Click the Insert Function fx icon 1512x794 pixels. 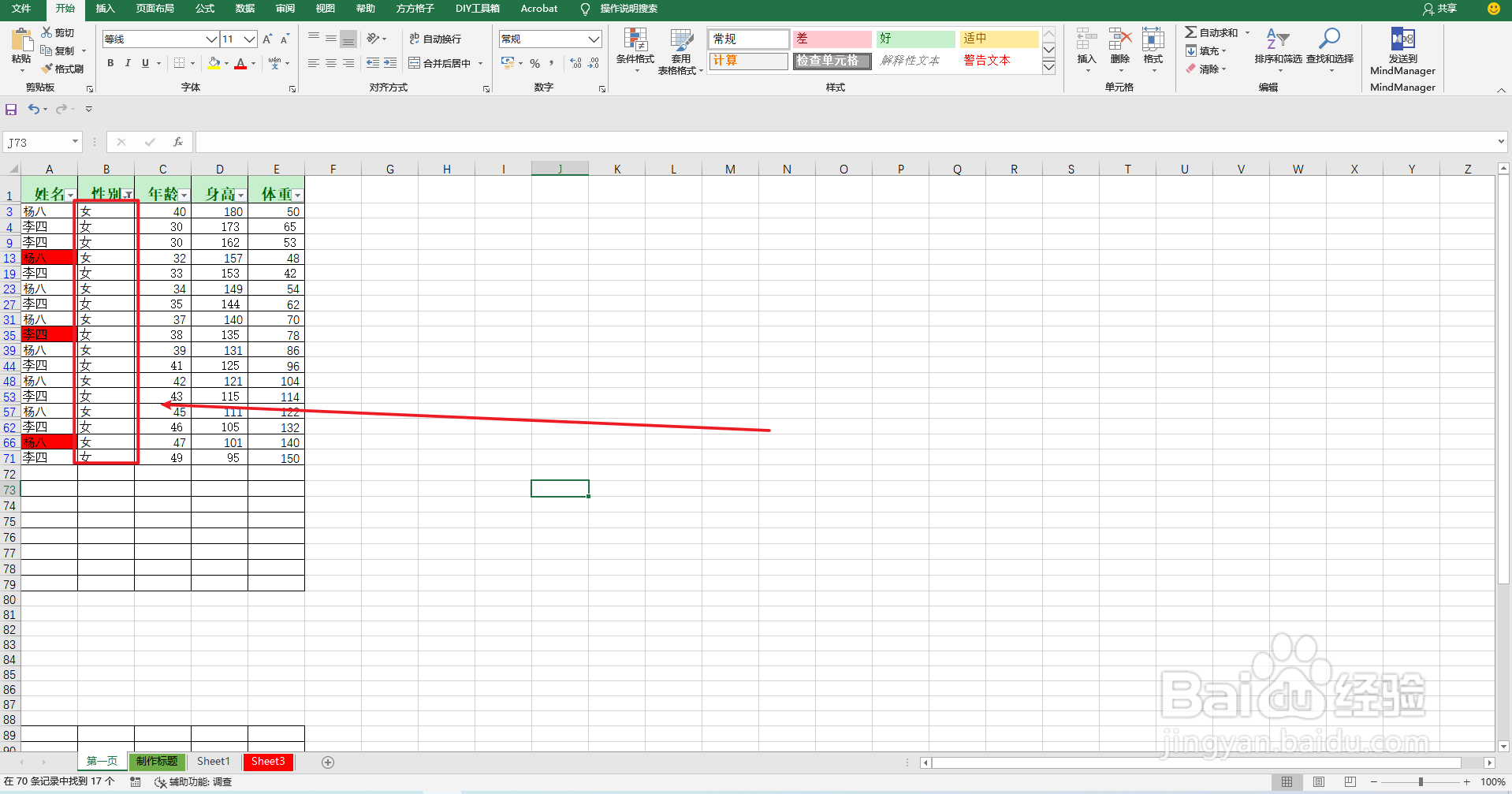(178, 142)
